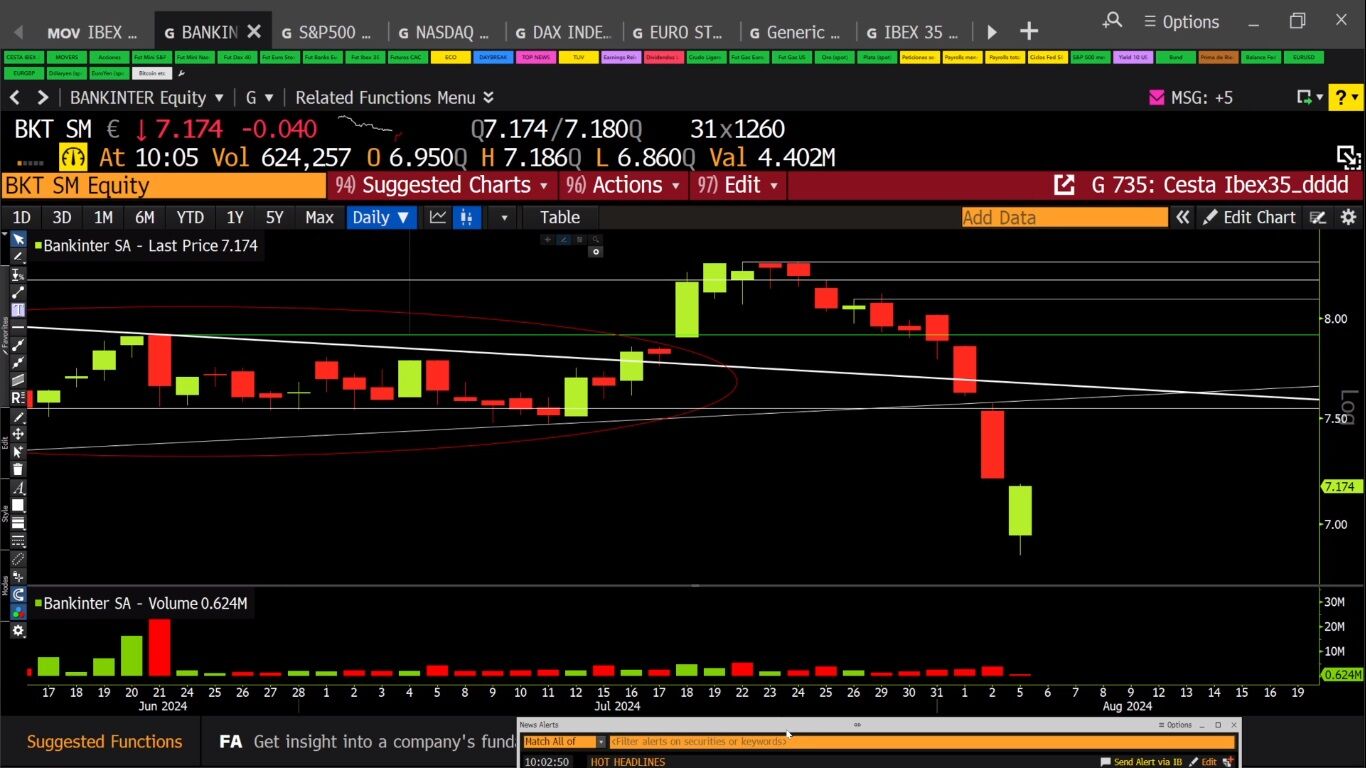Set chart range to 1M
1366x768 pixels.
tap(103, 217)
